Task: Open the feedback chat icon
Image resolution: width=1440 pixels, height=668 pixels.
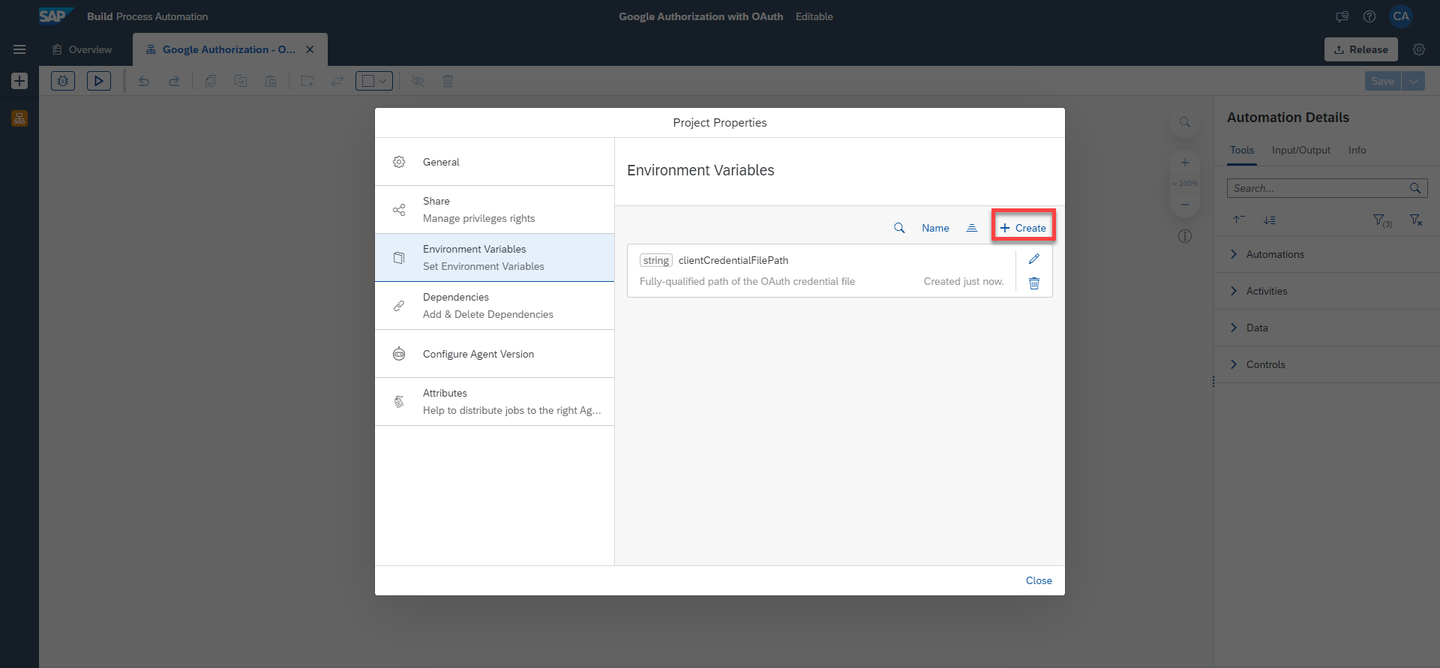Action: click(1343, 17)
